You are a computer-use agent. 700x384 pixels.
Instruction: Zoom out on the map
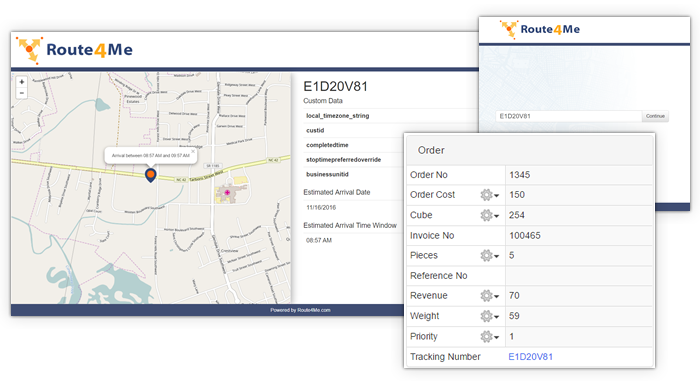click(21, 93)
